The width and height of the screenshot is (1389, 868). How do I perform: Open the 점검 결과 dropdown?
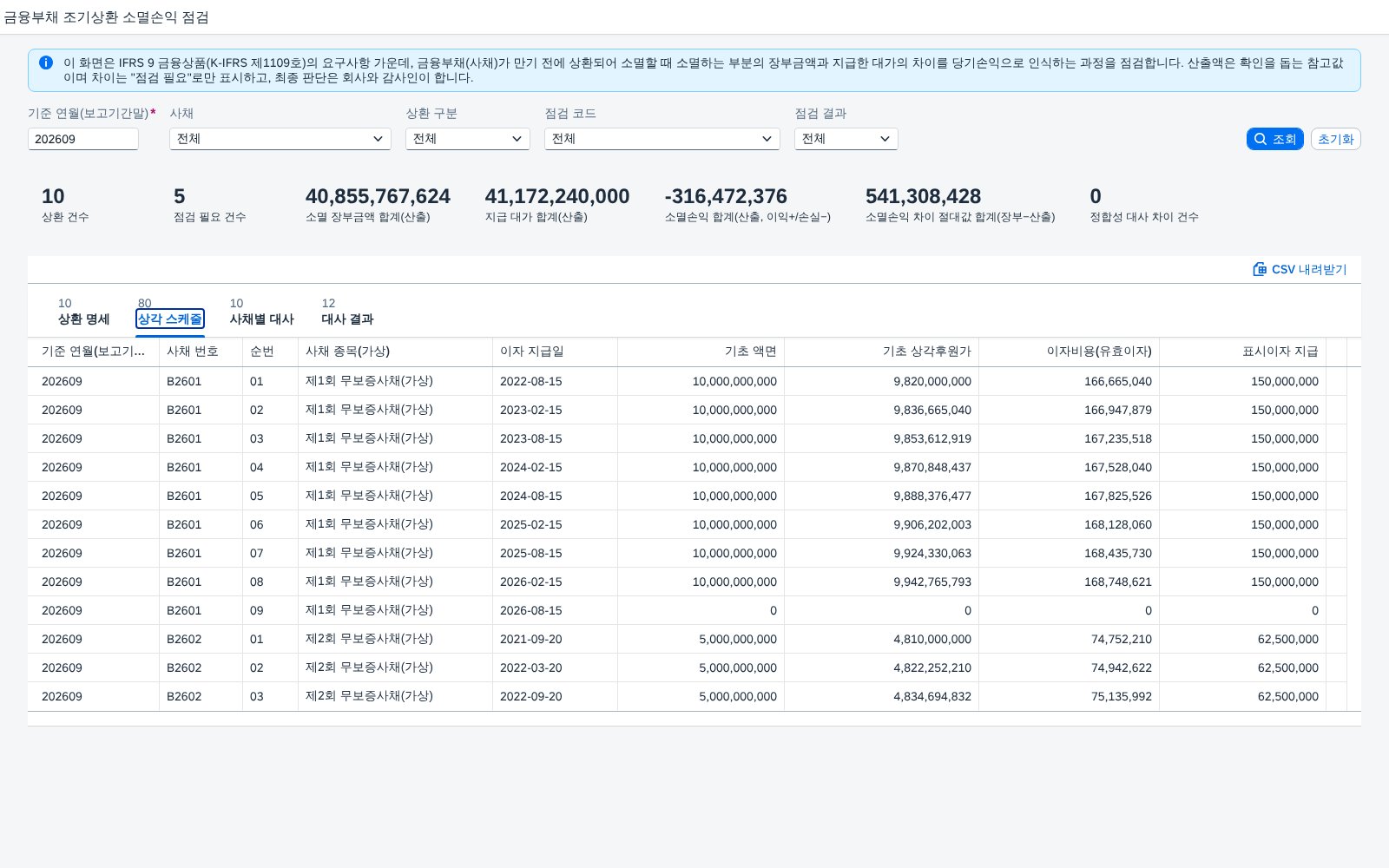pyautogui.click(x=846, y=139)
